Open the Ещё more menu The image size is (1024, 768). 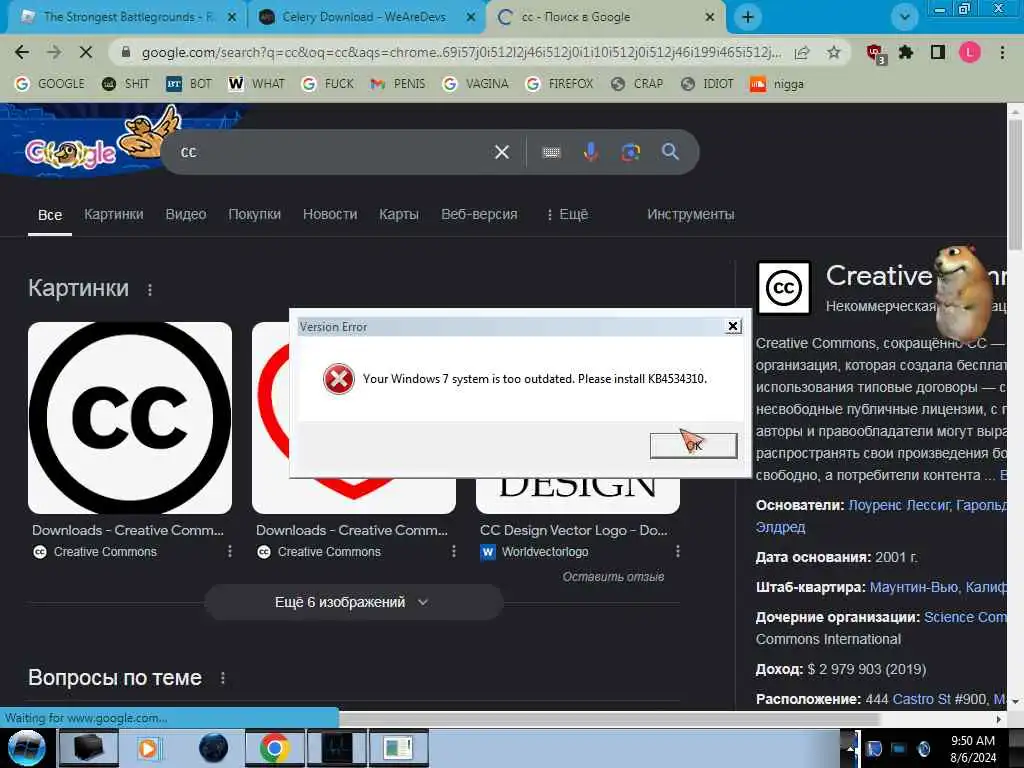point(567,214)
